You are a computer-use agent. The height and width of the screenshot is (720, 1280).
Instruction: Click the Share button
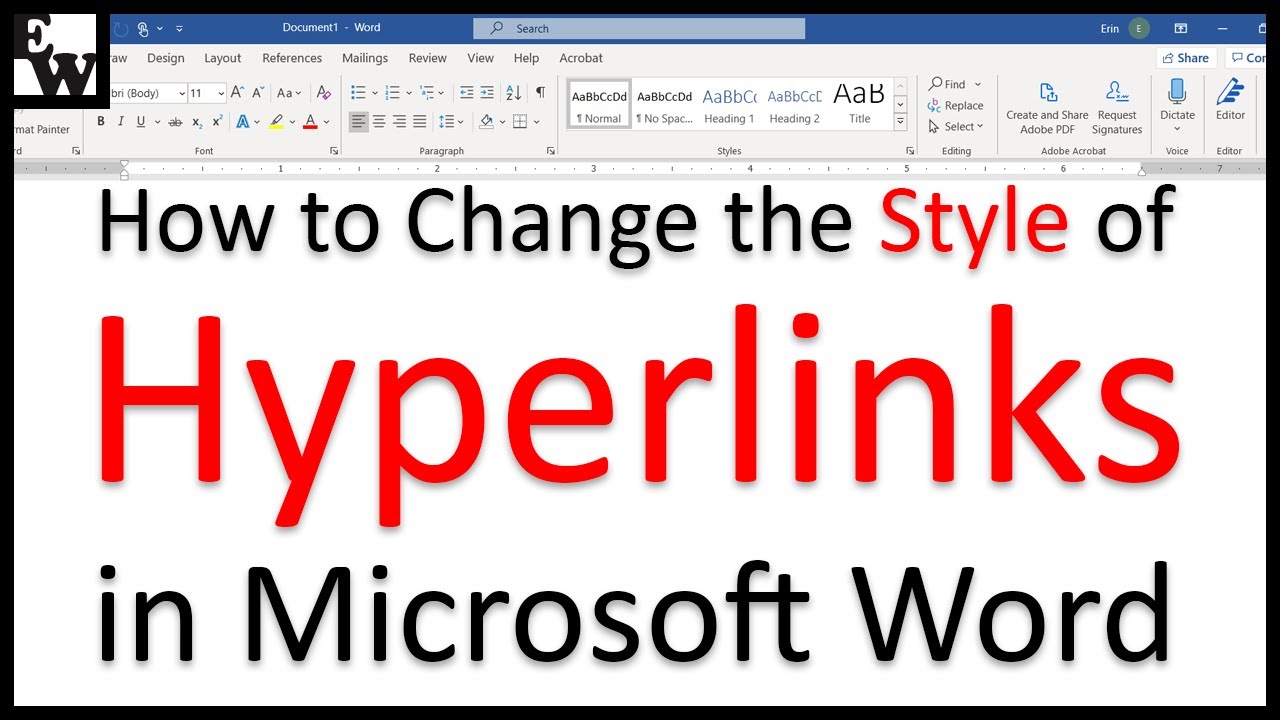(1186, 58)
